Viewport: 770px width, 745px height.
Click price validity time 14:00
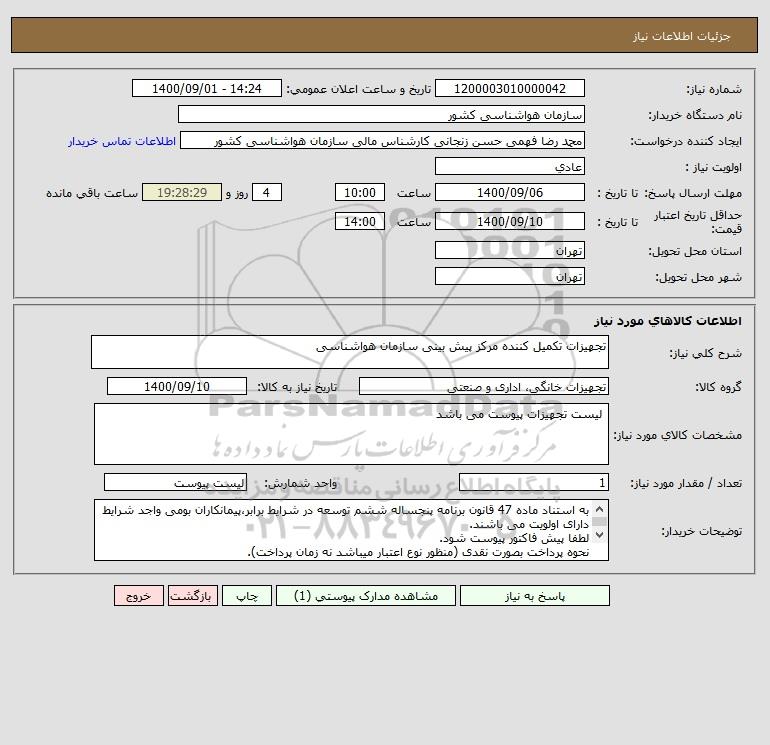(359, 221)
